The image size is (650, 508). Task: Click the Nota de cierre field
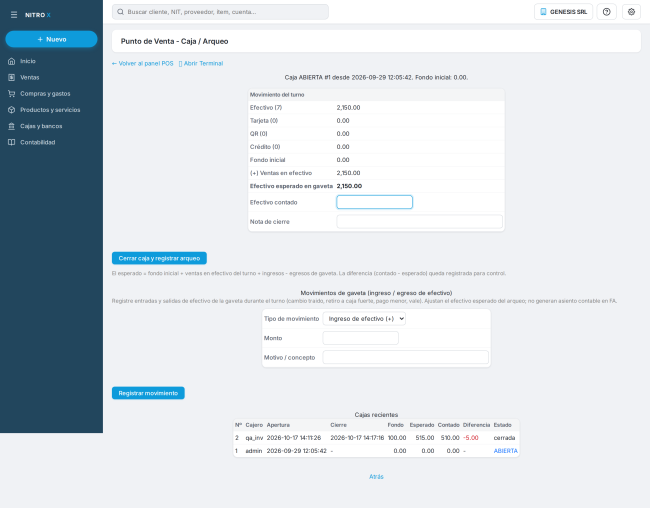click(420, 221)
